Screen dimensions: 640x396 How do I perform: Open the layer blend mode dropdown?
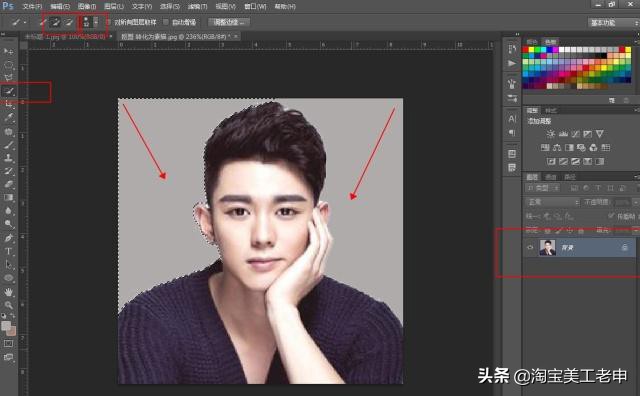coord(553,202)
